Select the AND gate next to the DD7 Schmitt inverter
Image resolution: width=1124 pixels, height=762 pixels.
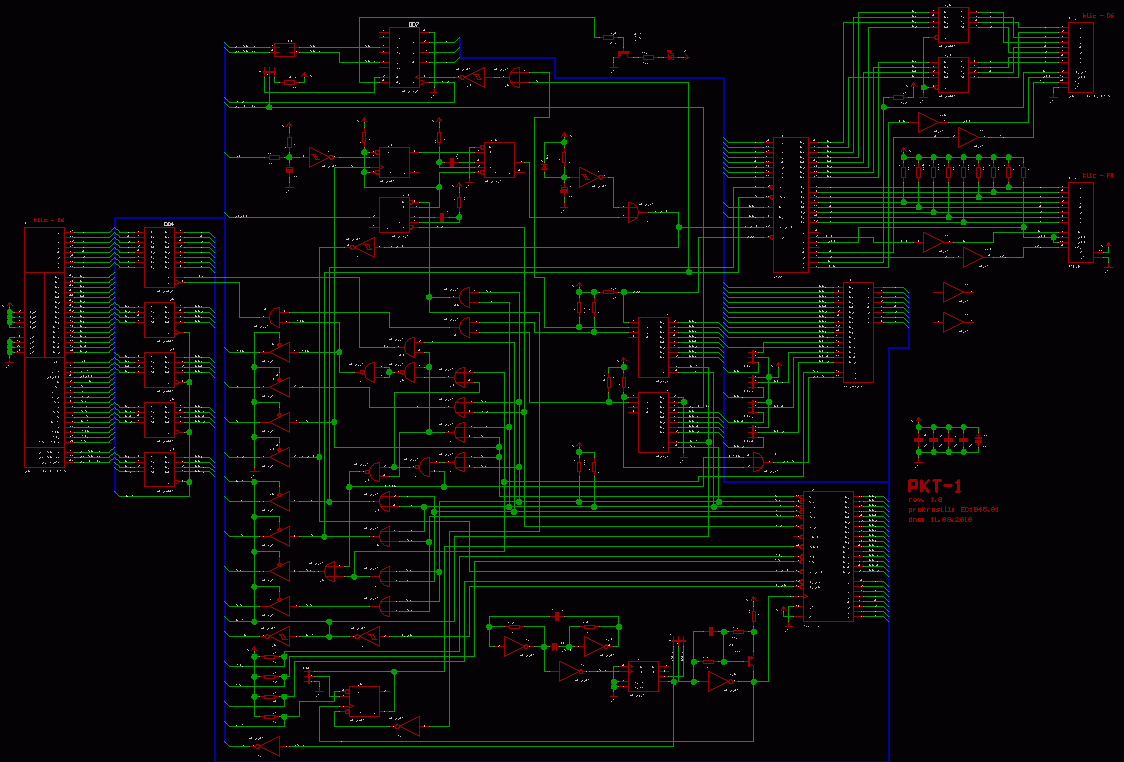(x=517, y=76)
